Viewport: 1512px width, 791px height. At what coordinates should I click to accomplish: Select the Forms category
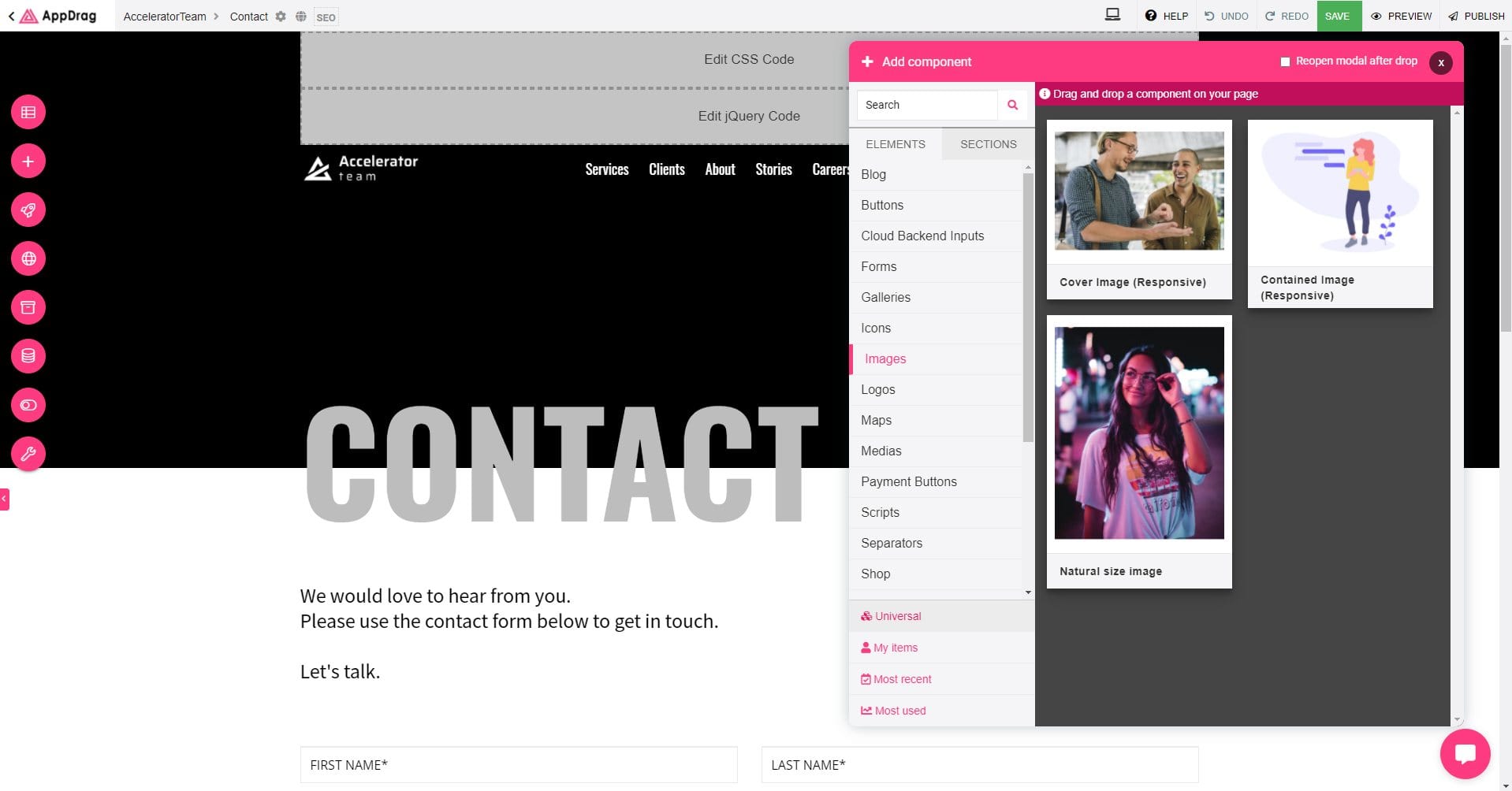click(936, 267)
